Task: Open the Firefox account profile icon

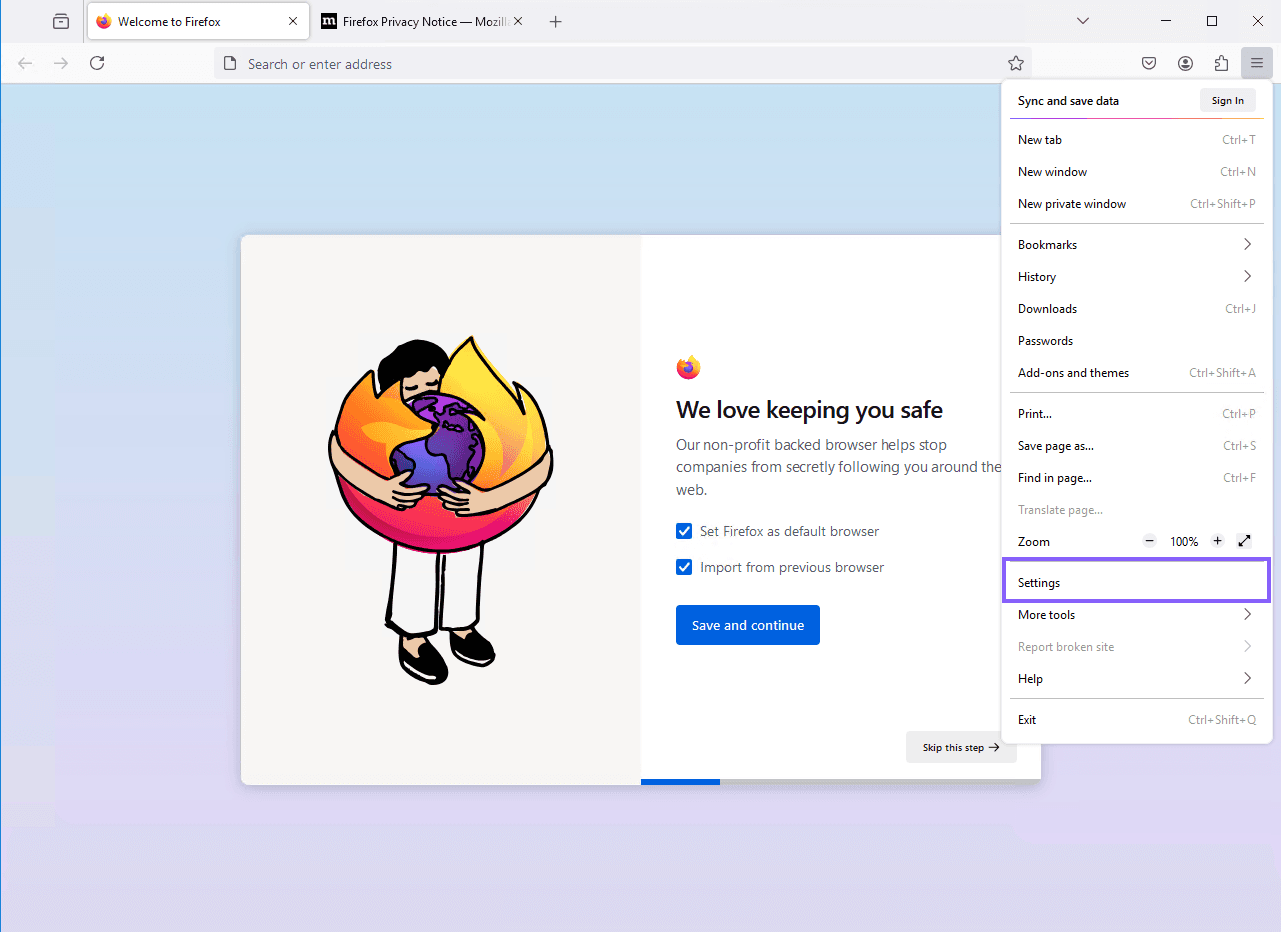Action: [1185, 64]
